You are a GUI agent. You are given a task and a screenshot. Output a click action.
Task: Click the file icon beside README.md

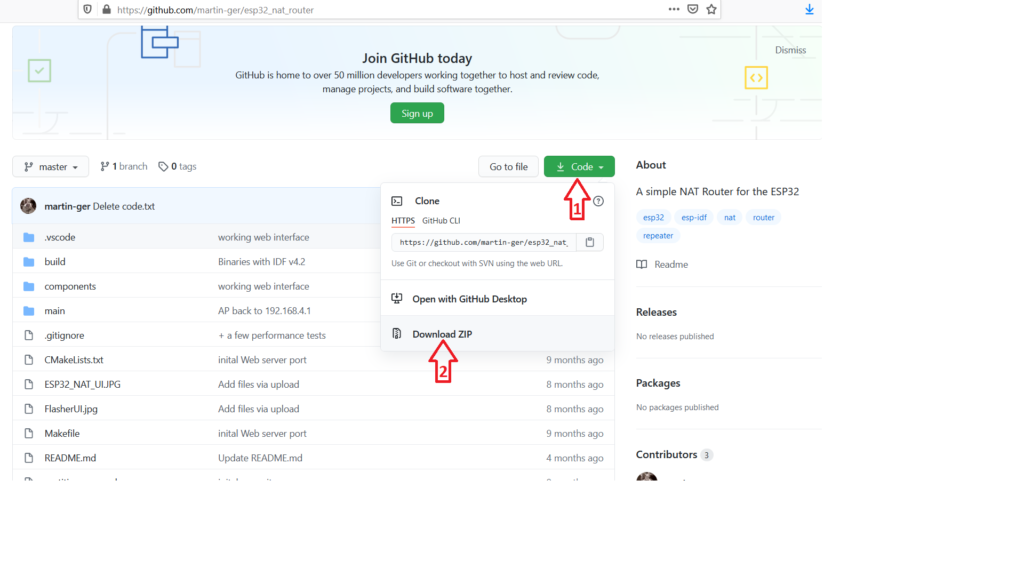click(29, 458)
